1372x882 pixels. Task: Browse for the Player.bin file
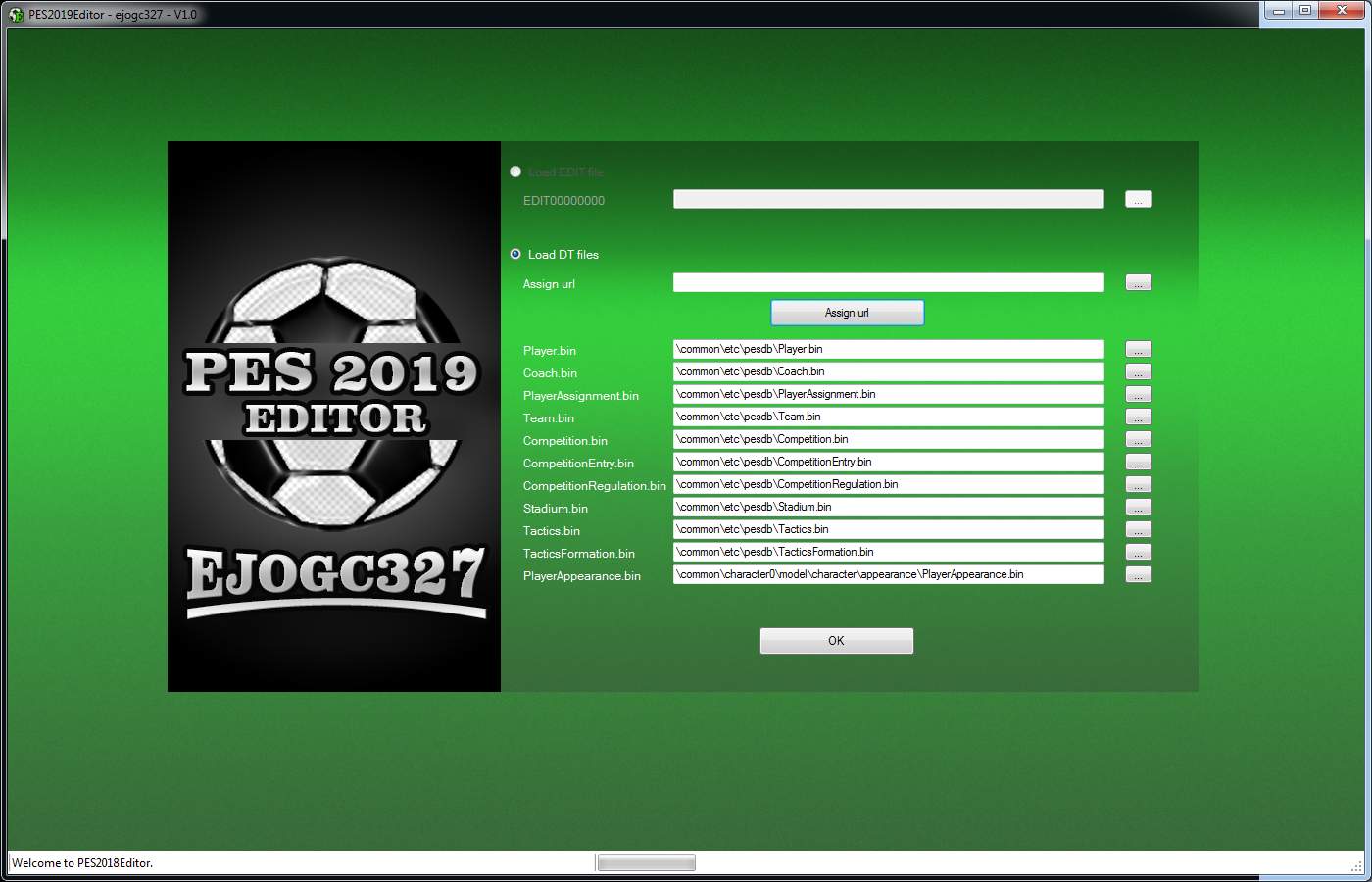pyautogui.click(x=1138, y=349)
